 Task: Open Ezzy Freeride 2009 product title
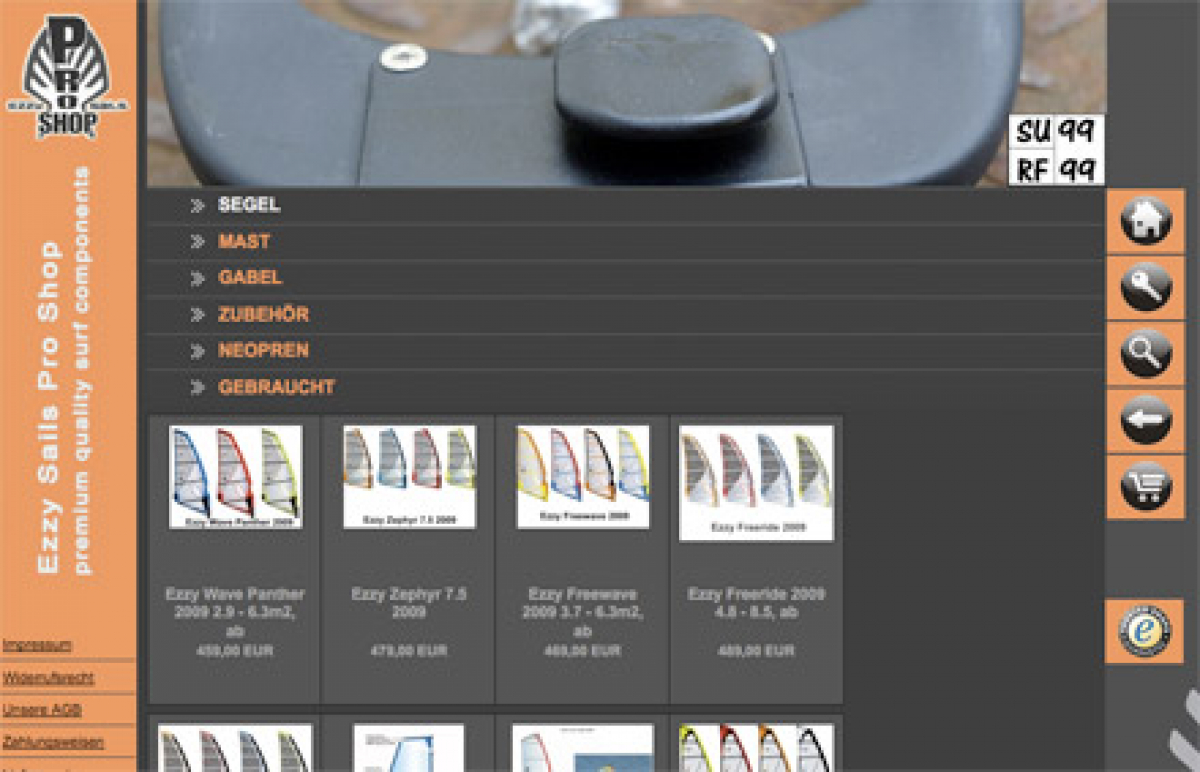(x=756, y=603)
